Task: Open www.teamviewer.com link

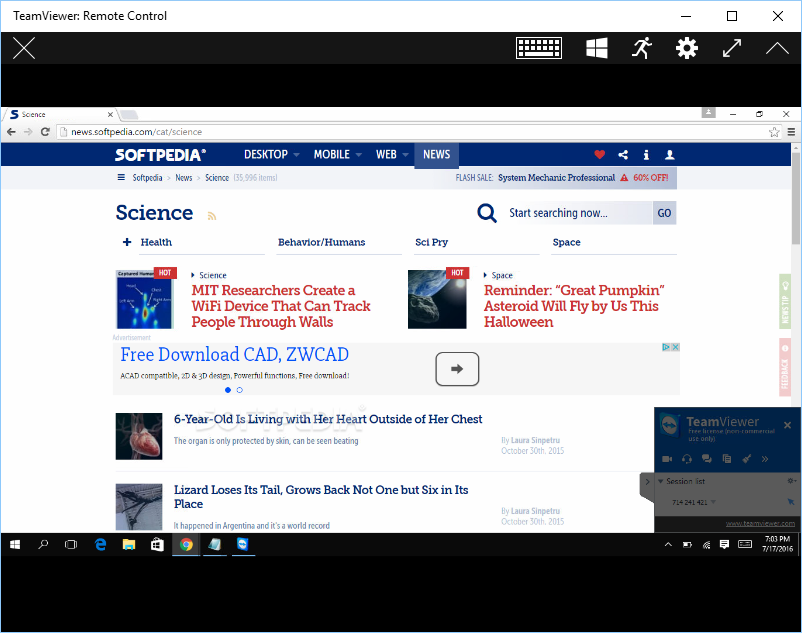Action: pyautogui.click(x=760, y=523)
